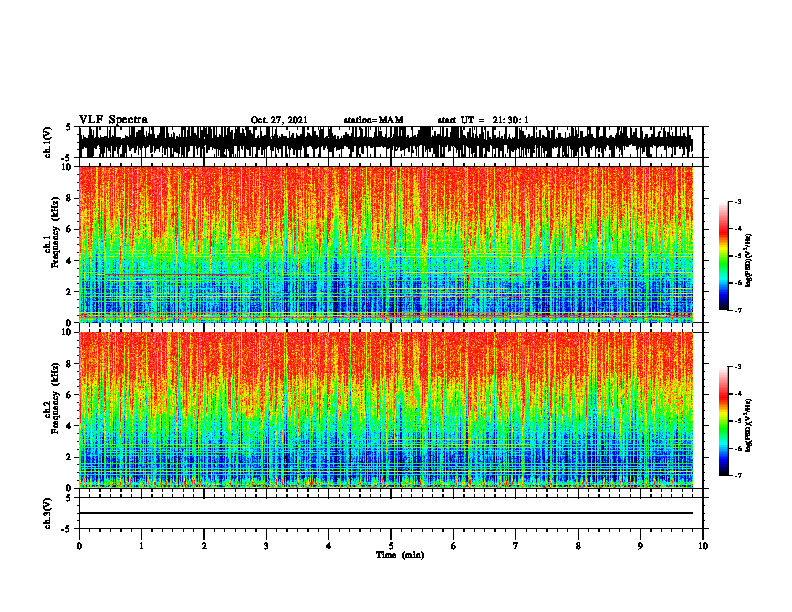Click the "6" kHz tick on ch.2 frequency axis
This screenshot has height=612, width=792.
(70, 394)
